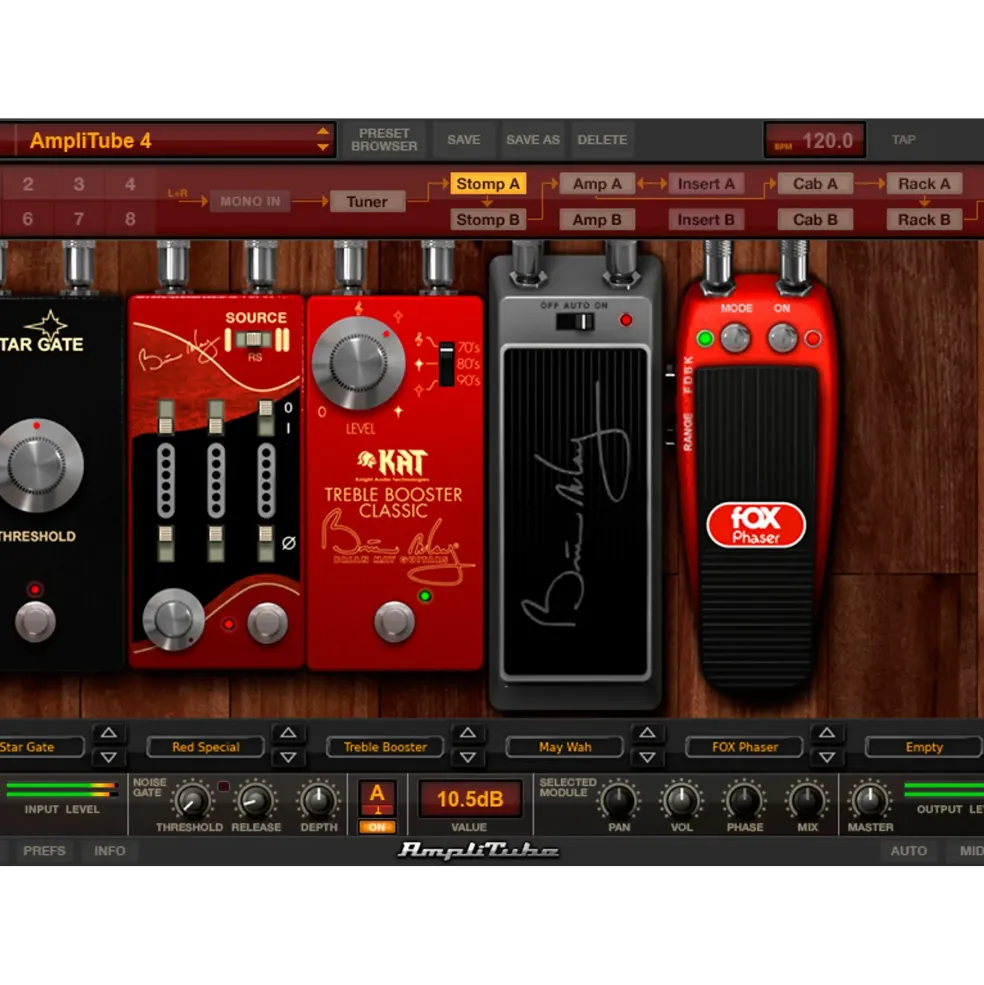Screen dimensions: 984x985
Task: Open the Preset Browser
Action: tap(384, 139)
